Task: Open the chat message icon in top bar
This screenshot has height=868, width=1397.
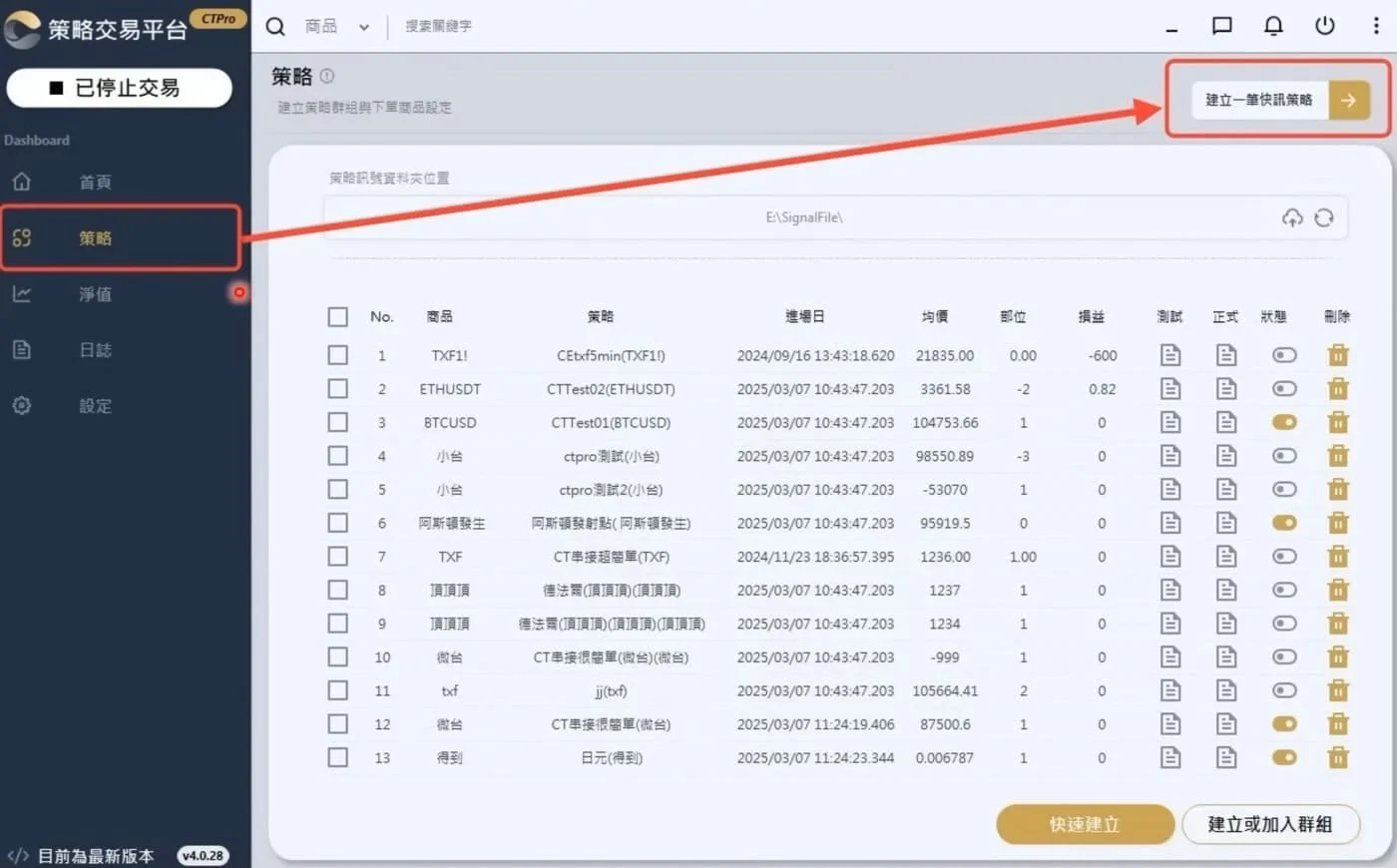Action: click(1221, 26)
